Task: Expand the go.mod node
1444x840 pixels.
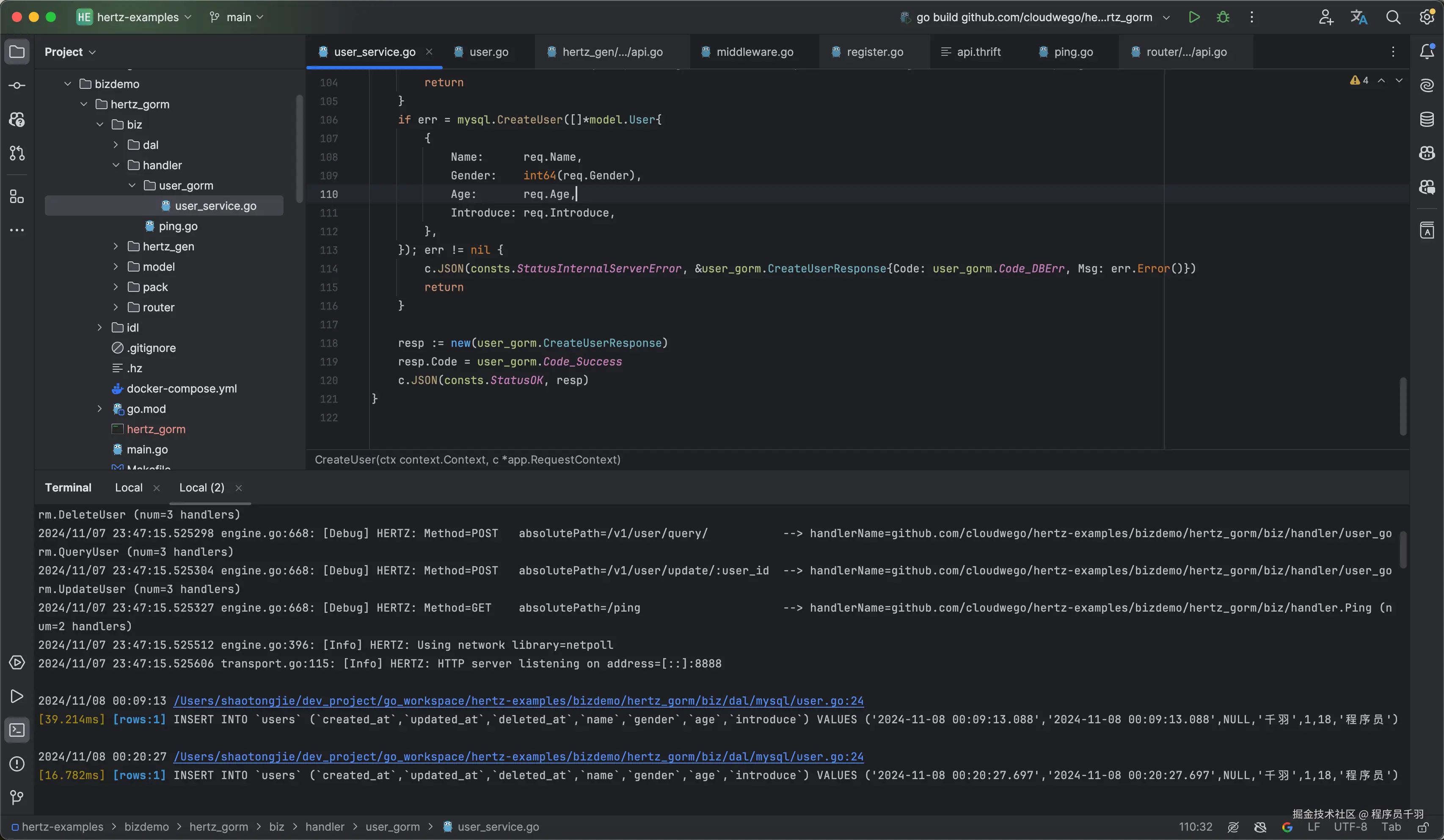Action: coord(100,409)
